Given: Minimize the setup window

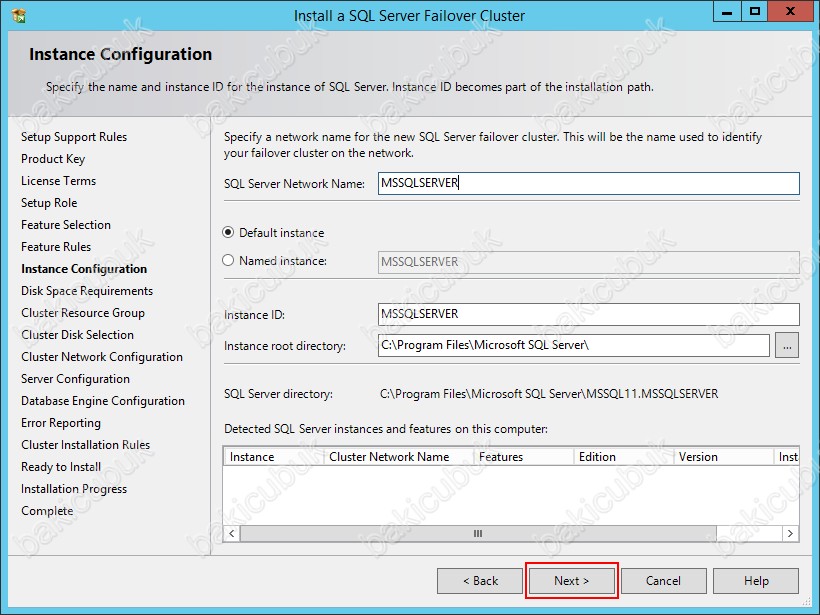Looking at the screenshot, I should (x=727, y=12).
